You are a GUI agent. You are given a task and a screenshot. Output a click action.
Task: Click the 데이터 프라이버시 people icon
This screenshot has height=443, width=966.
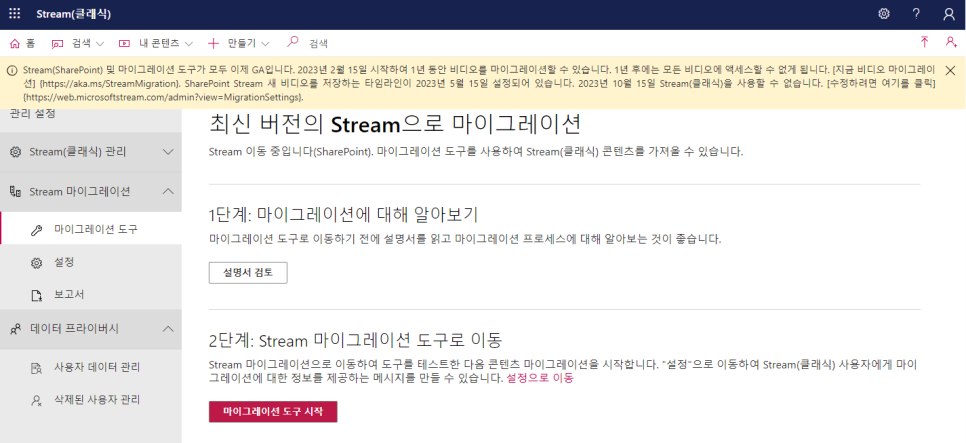coord(15,330)
